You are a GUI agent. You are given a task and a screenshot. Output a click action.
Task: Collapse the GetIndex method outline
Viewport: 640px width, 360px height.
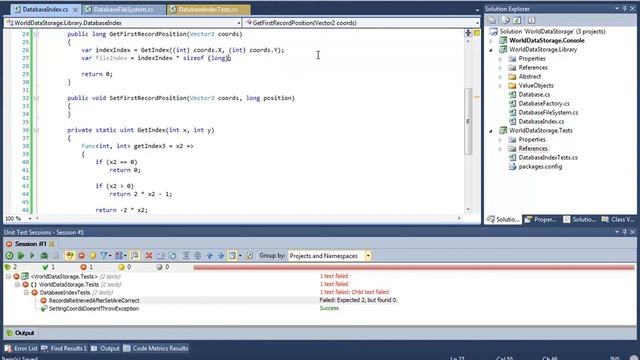coord(36,130)
